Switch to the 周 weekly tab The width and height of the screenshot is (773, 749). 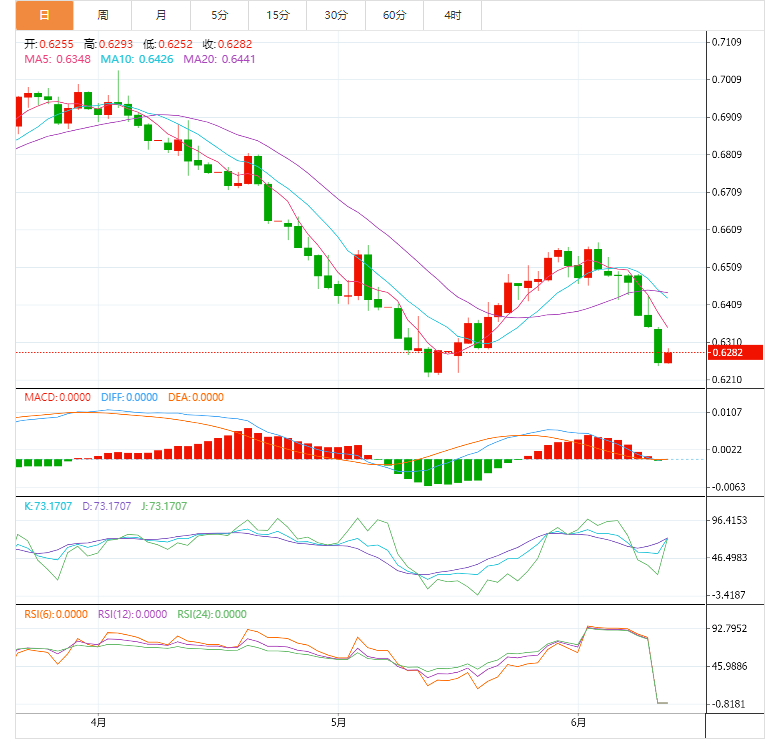(x=103, y=15)
